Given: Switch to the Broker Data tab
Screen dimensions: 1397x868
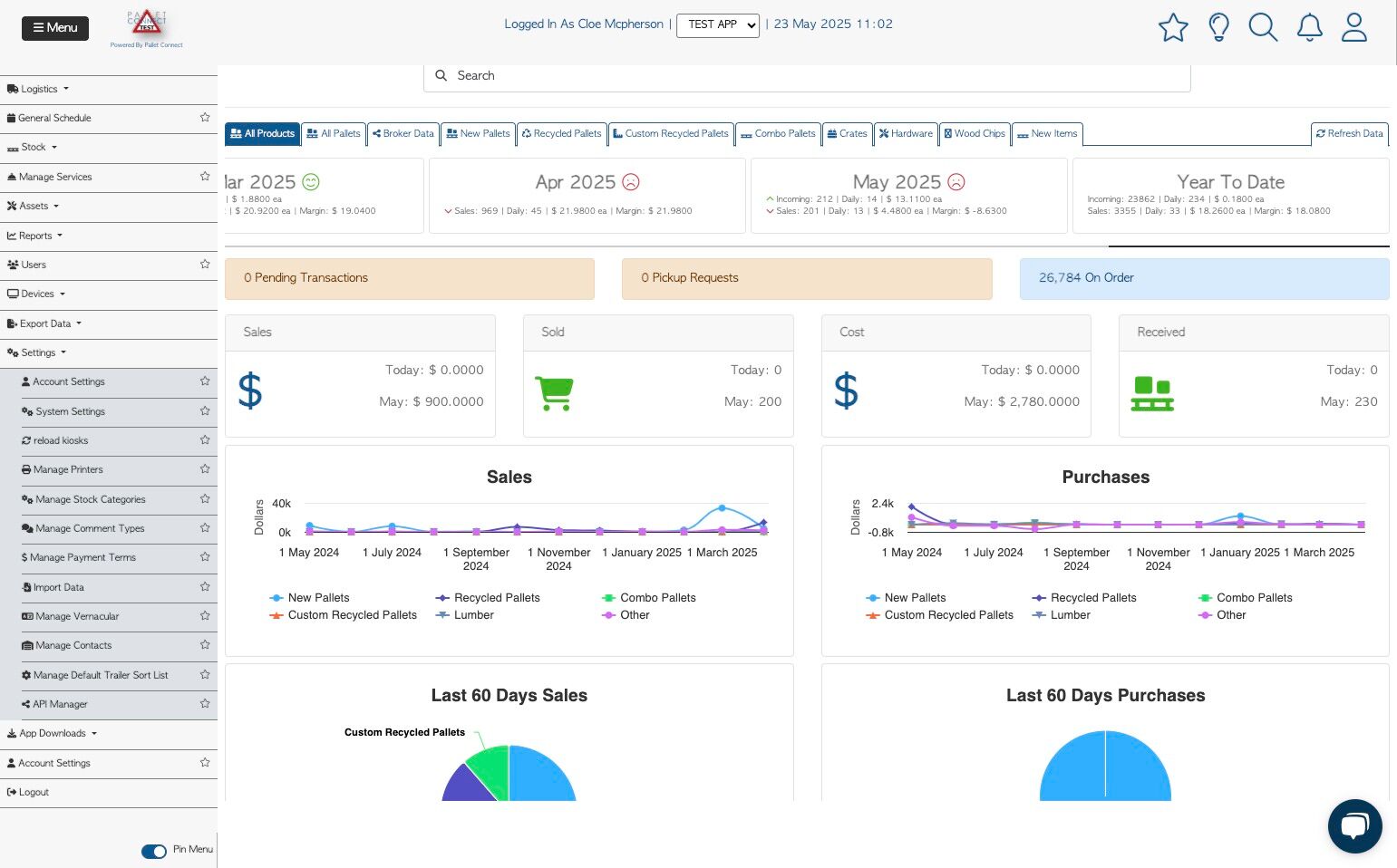Looking at the screenshot, I should (403, 134).
